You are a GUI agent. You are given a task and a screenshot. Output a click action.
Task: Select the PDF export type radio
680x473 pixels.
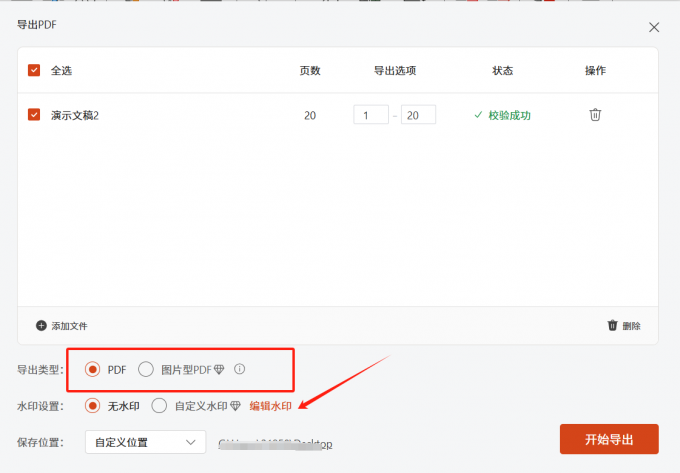[92, 369]
